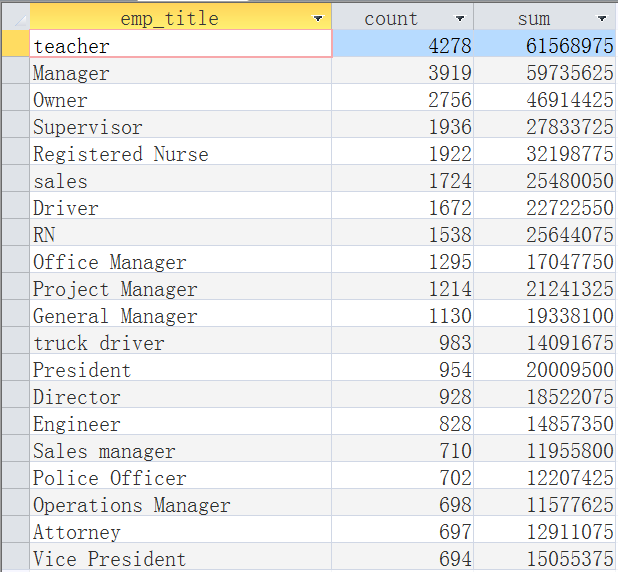This screenshot has height=572, width=618.
Task: Click the sum value 25644075
Action: click(x=570, y=235)
